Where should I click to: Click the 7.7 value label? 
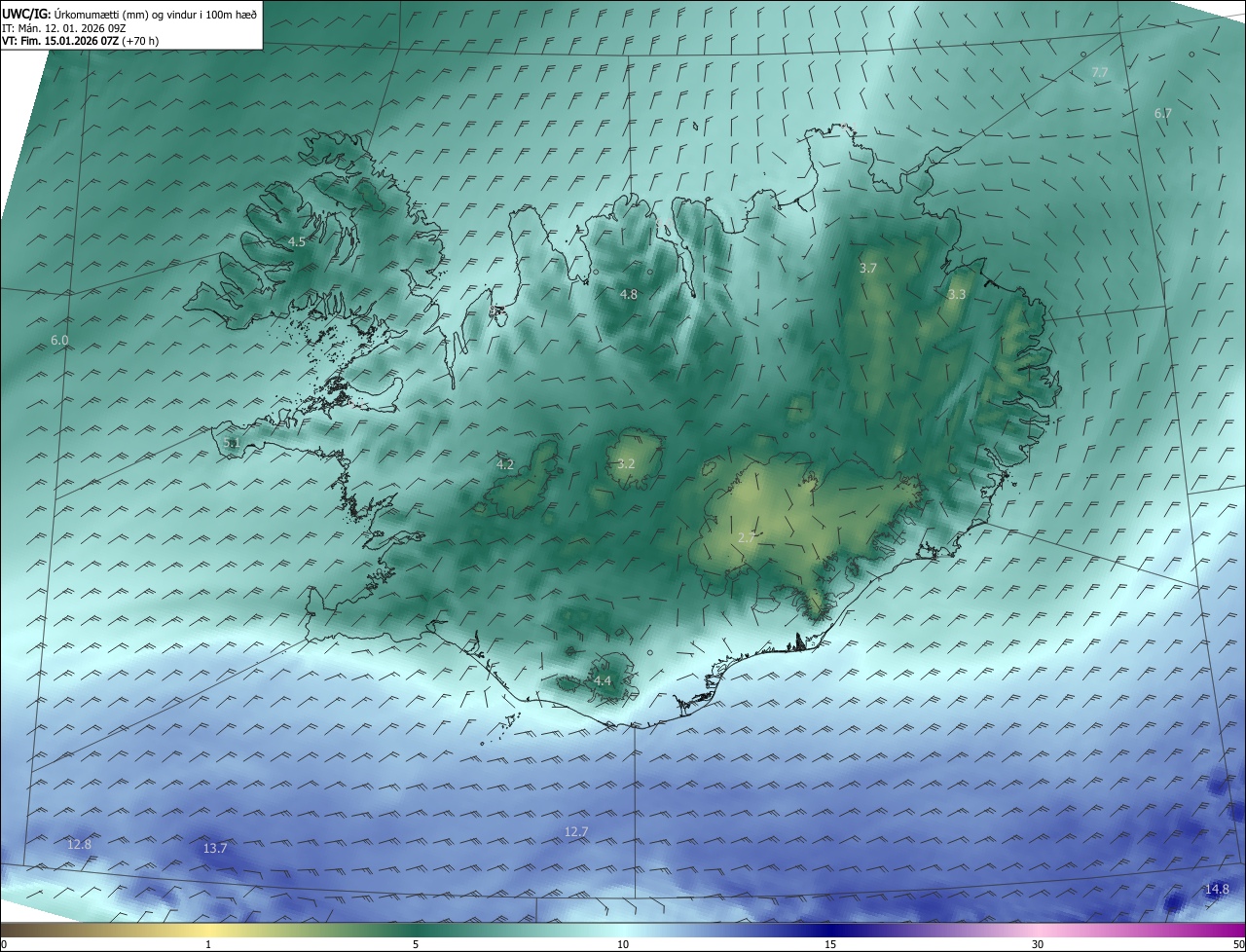click(x=1100, y=73)
